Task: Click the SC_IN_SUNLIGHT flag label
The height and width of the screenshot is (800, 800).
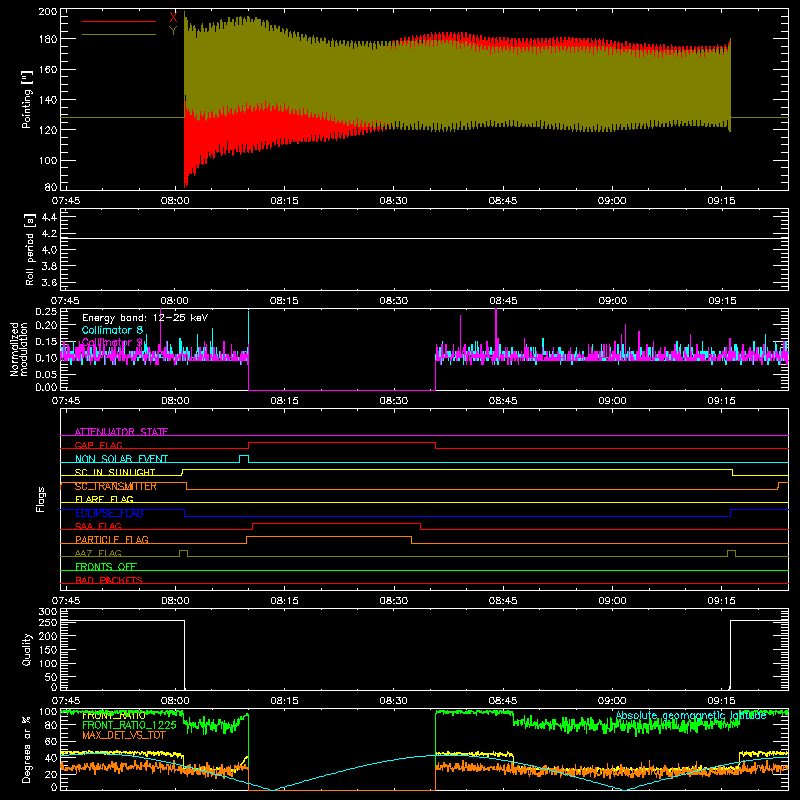Action: coord(115,472)
